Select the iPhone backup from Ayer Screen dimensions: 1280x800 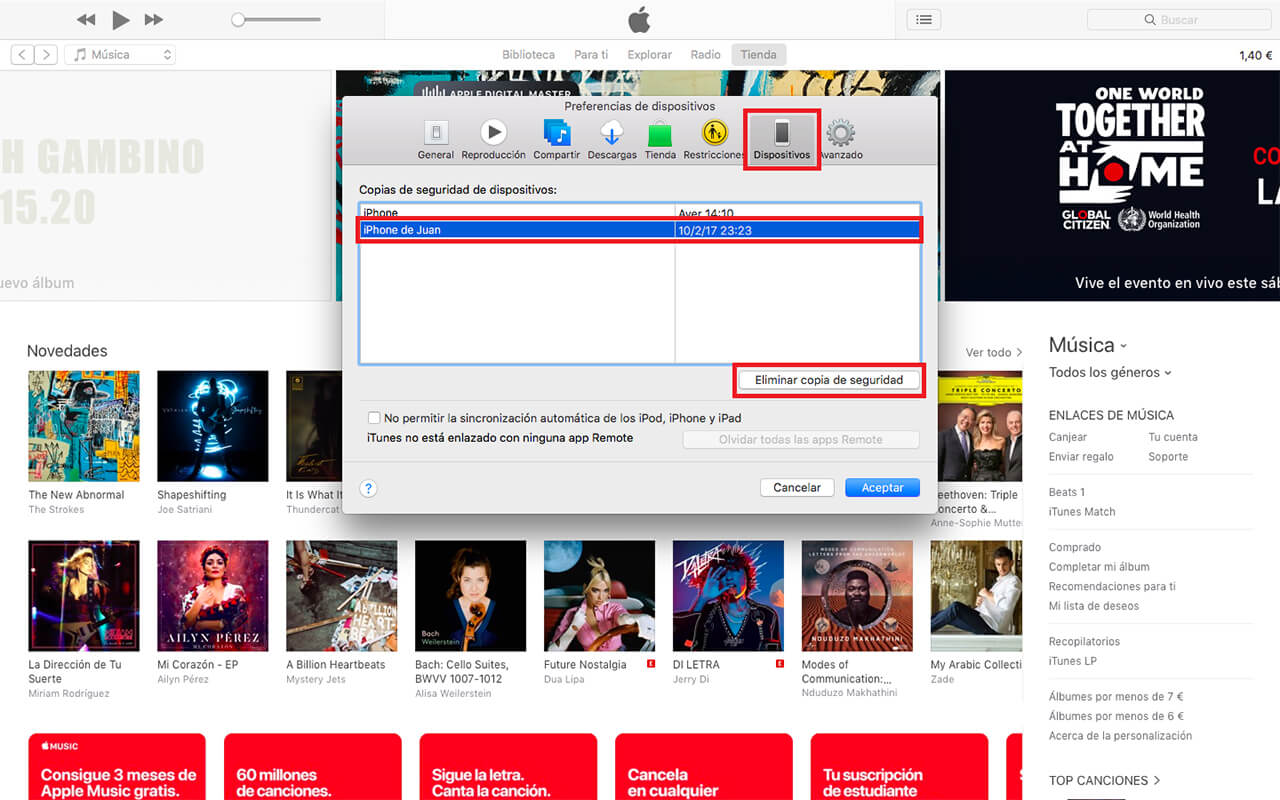pos(640,212)
